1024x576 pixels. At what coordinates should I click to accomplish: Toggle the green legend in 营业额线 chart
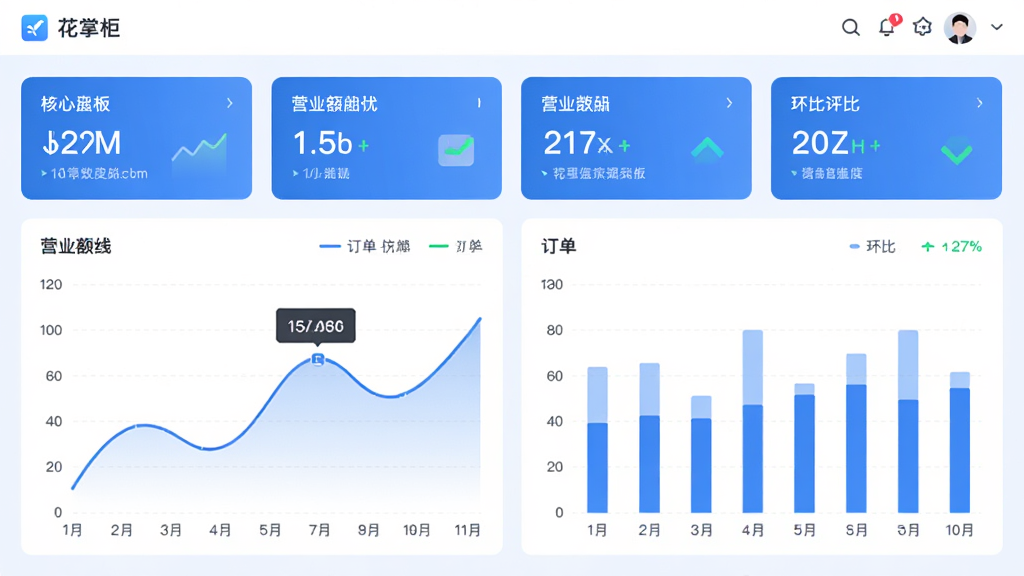tap(455, 246)
